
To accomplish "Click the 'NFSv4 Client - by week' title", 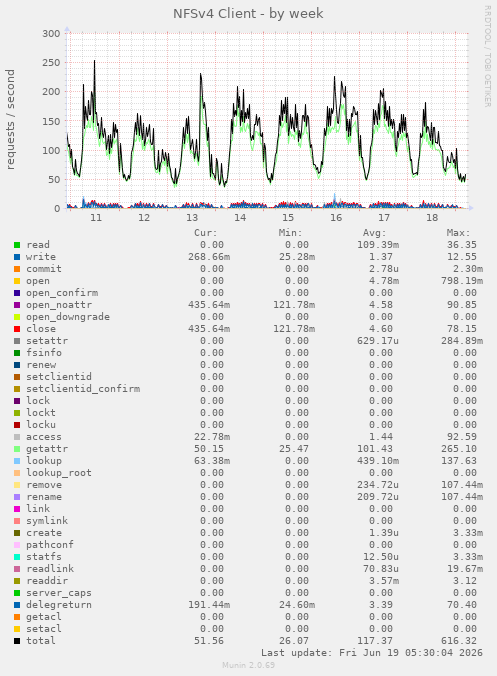I will (248, 14).
